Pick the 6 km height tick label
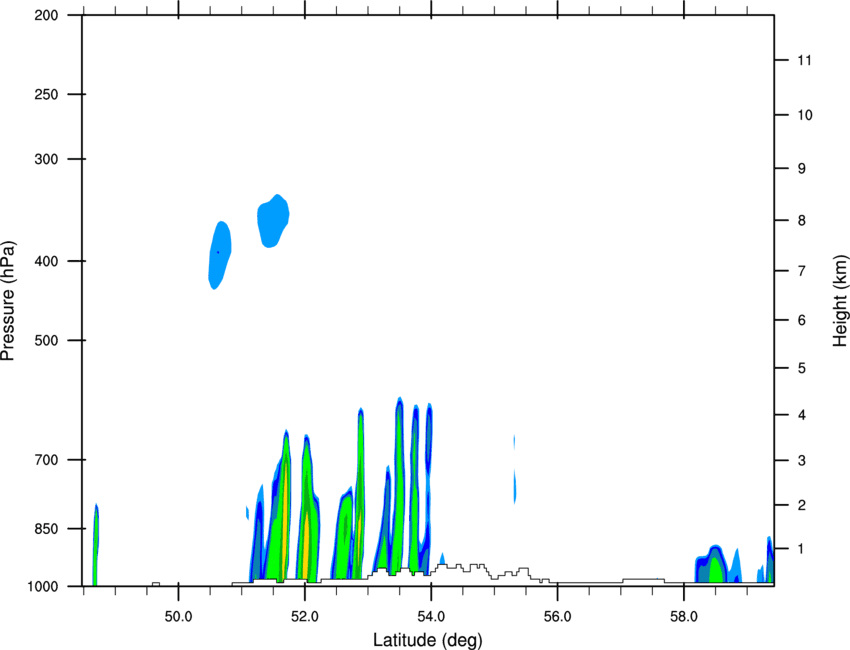 tap(801, 320)
